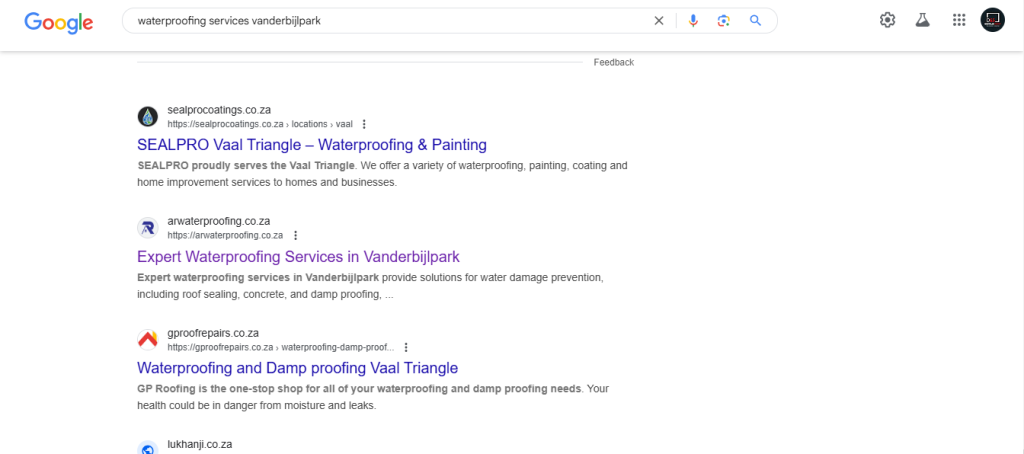Click the Feedback link
This screenshot has width=1024, height=454.
pyautogui.click(x=613, y=62)
